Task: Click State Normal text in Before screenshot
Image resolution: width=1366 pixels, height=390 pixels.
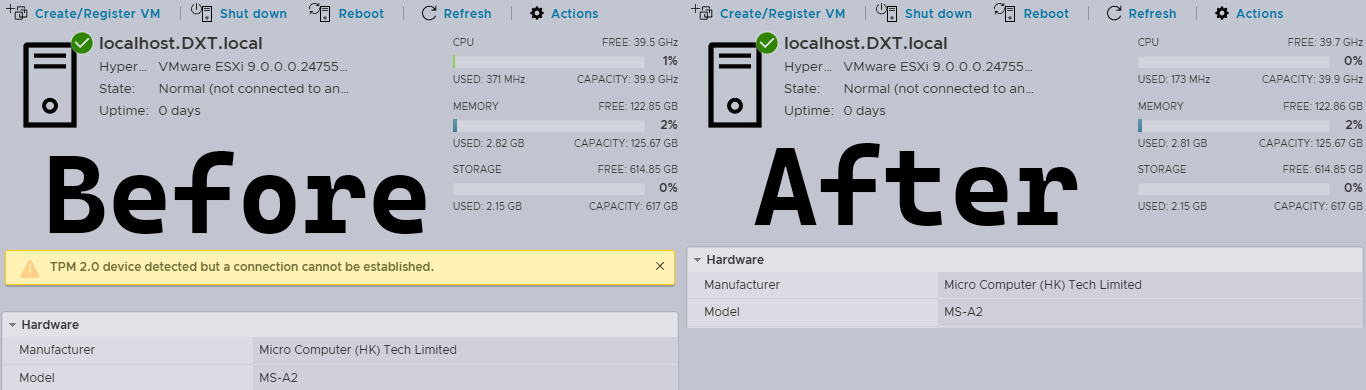Action: pyautogui.click(x=253, y=89)
